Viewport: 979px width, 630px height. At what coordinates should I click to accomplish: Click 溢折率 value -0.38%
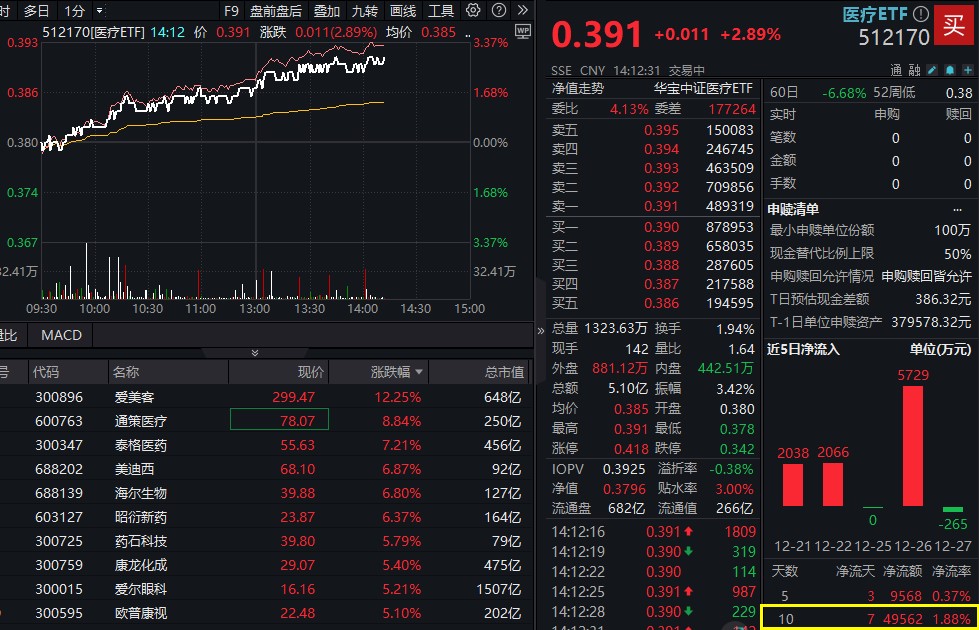731,469
